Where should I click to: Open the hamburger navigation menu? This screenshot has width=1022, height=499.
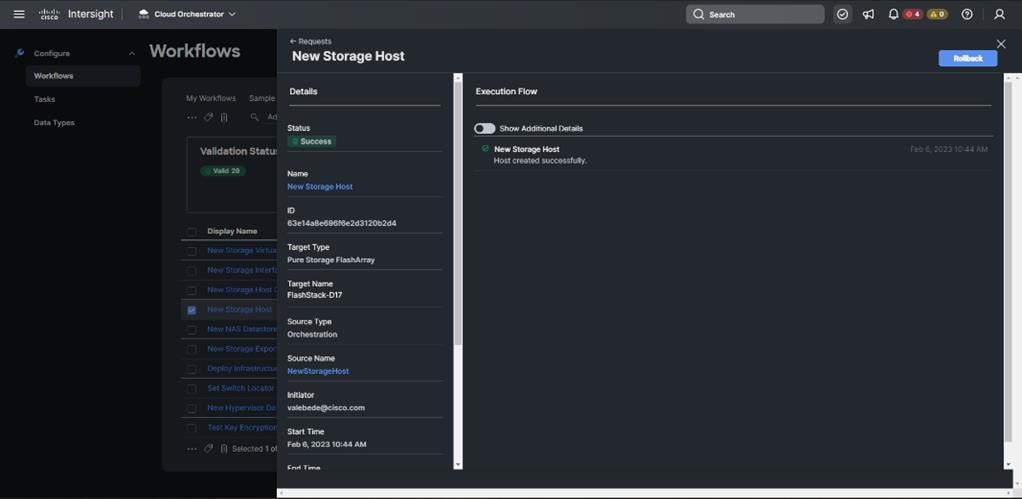point(19,14)
